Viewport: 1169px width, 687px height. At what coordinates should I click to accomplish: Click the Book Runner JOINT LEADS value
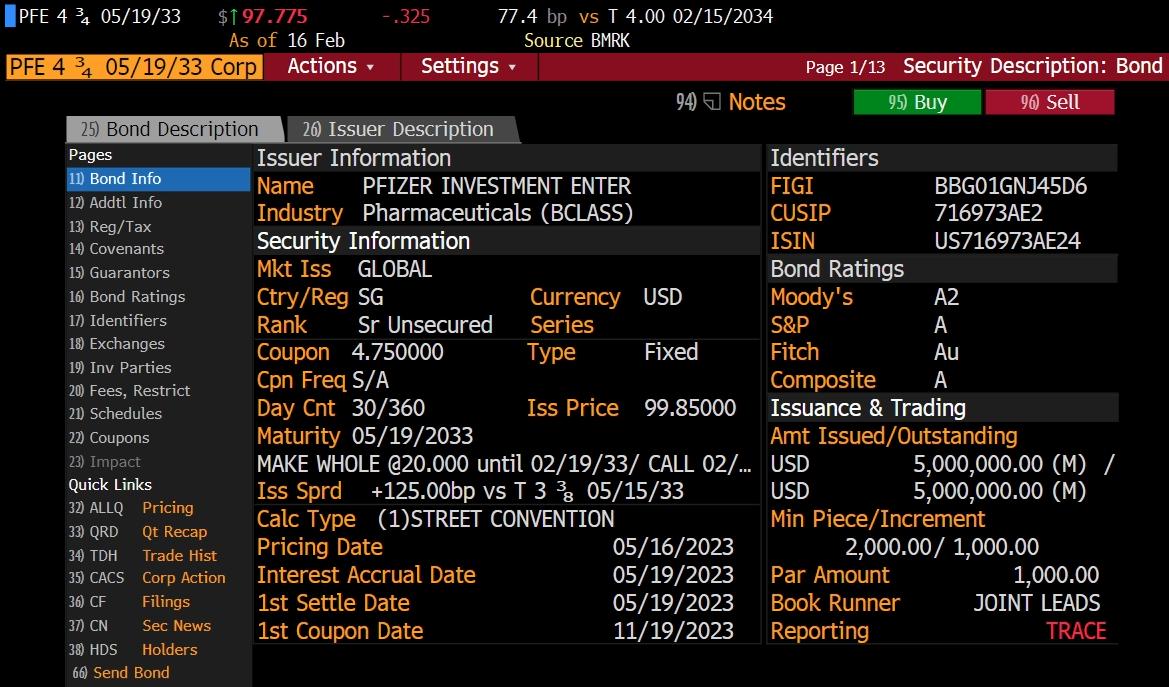tap(1036, 603)
